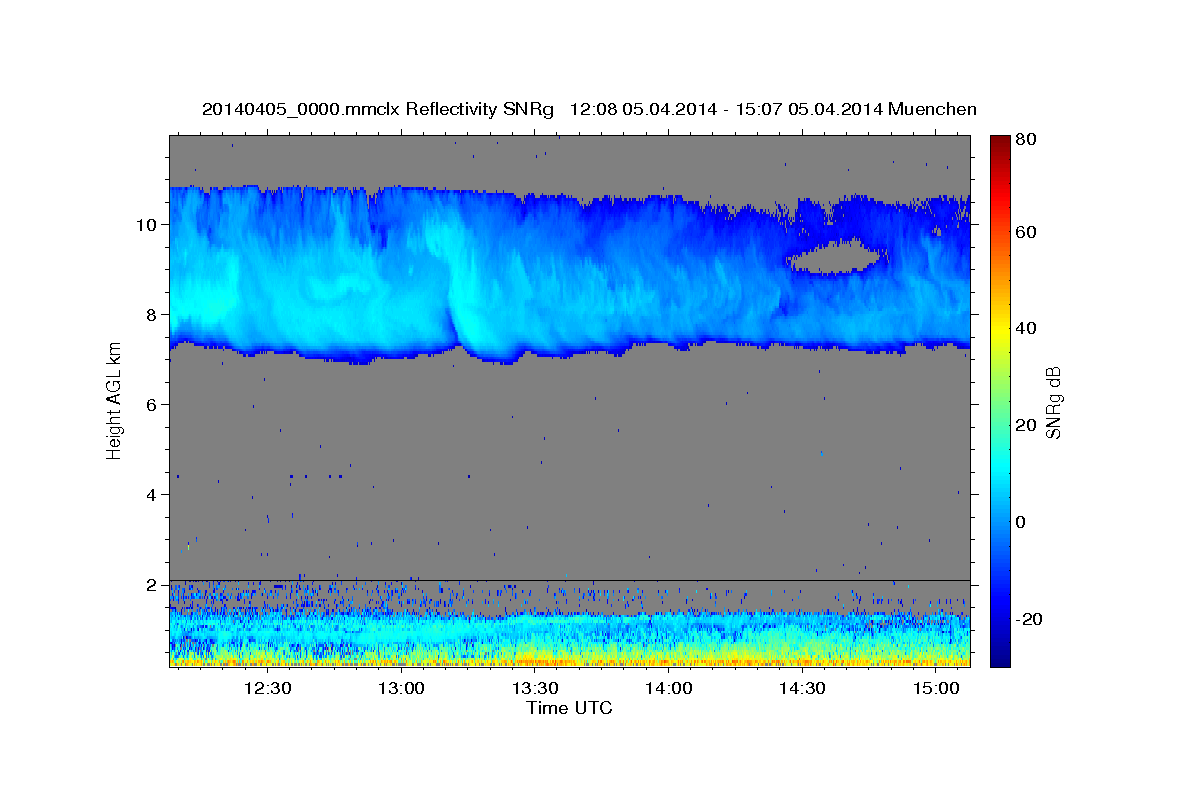
Task: Click the colorbar value 60
Action: [1025, 232]
